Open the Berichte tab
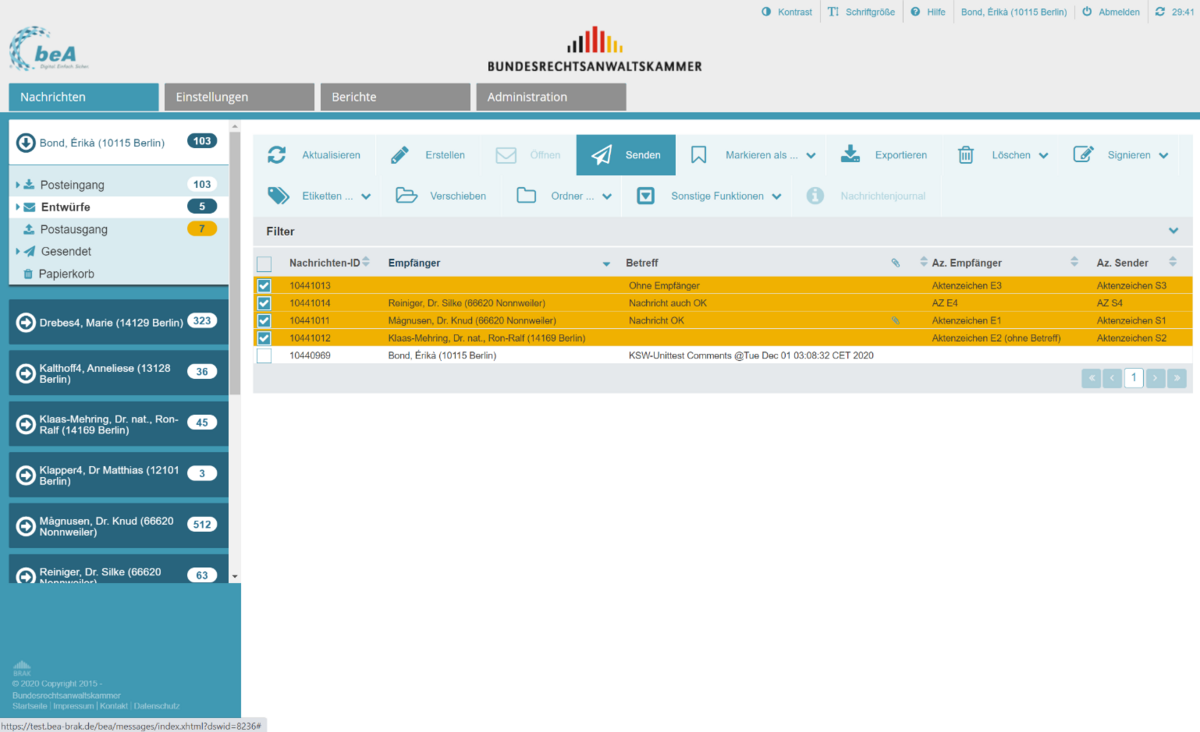The image size is (1200, 732). pos(395,97)
